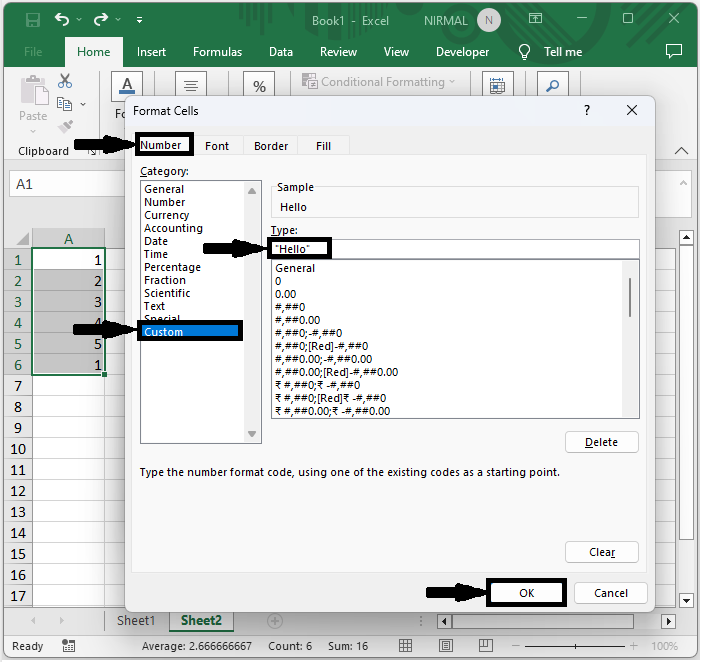Select #,##0;[Red]-#,##0 format code
This screenshot has height=662, width=701.
[321, 346]
